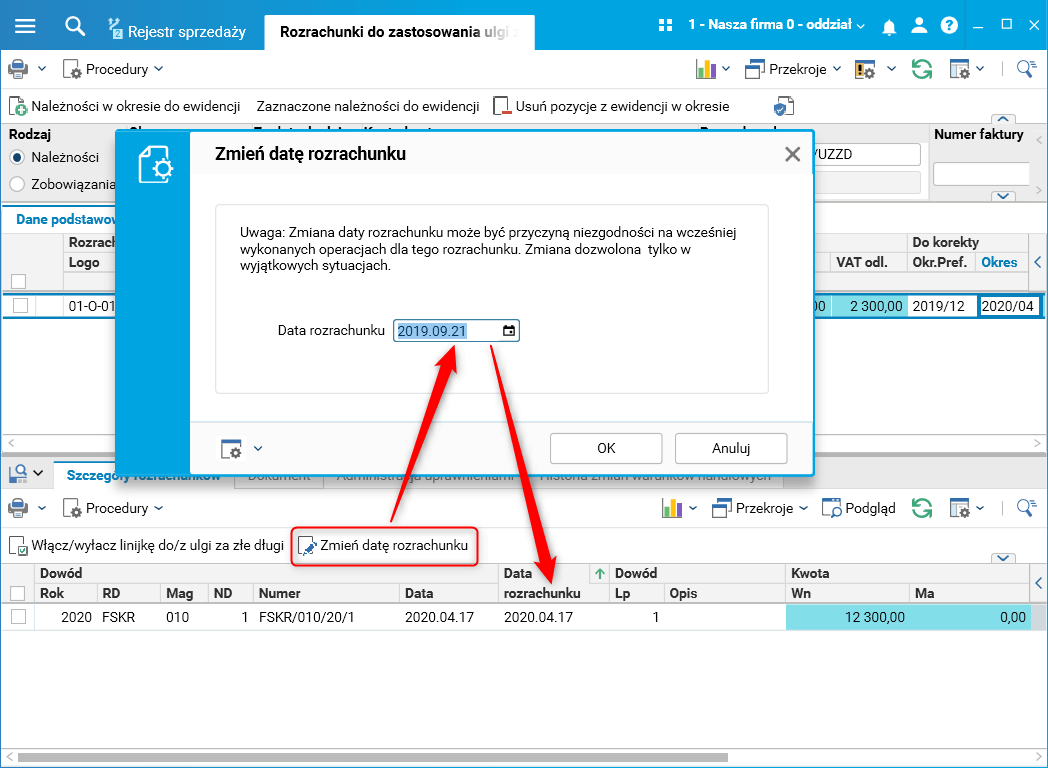Switch to the Rejestr sprzedaży tab
Image resolution: width=1048 pixels, height=768 pixels.
[x=177, y=31]
